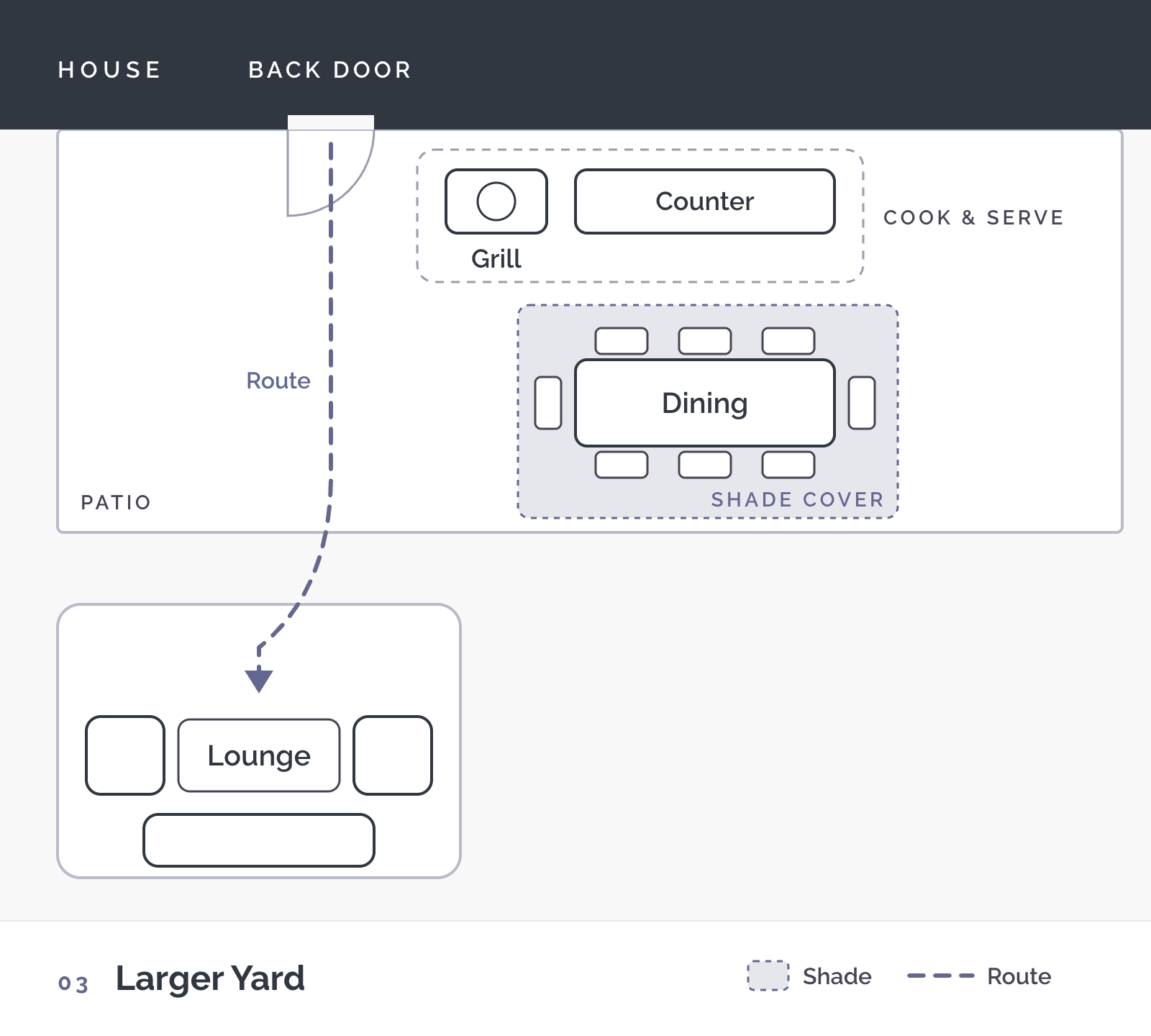Select the left end chair at Dining
Viewport: 1151px width, 1036px height.
click(548, 403)
